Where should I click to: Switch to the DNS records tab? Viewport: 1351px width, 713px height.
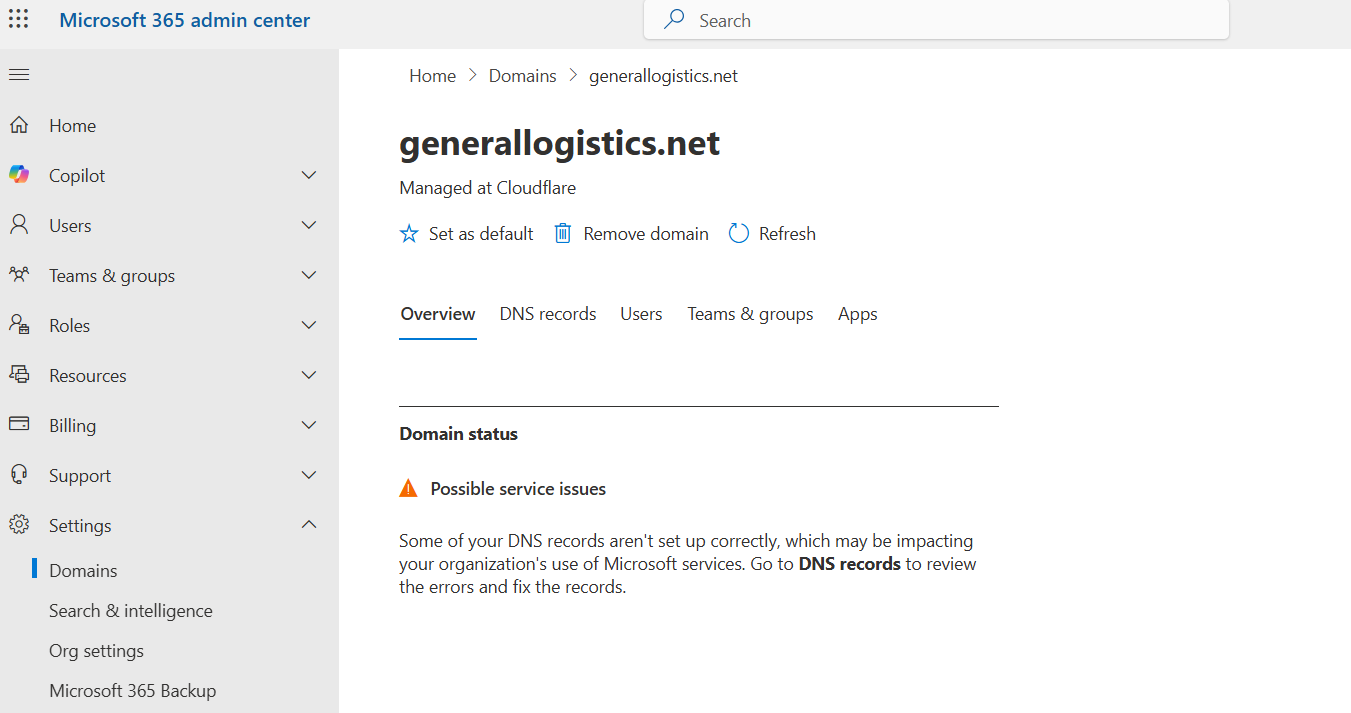548,314
